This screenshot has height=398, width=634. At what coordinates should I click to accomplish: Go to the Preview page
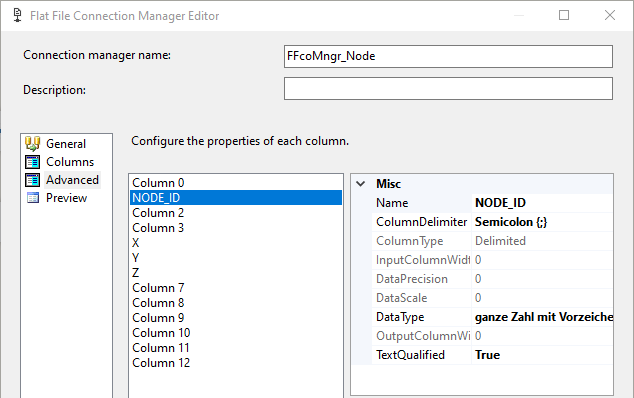[x=66, y=198]
